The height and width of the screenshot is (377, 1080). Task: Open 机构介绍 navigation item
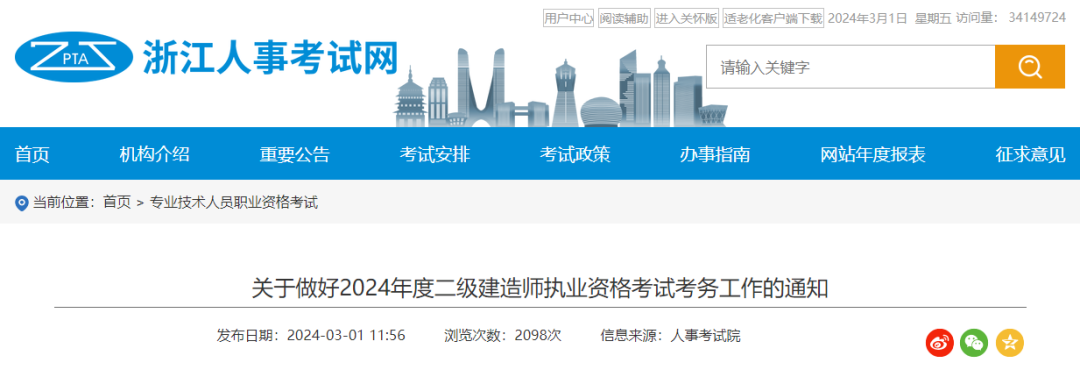coord(154,154)
